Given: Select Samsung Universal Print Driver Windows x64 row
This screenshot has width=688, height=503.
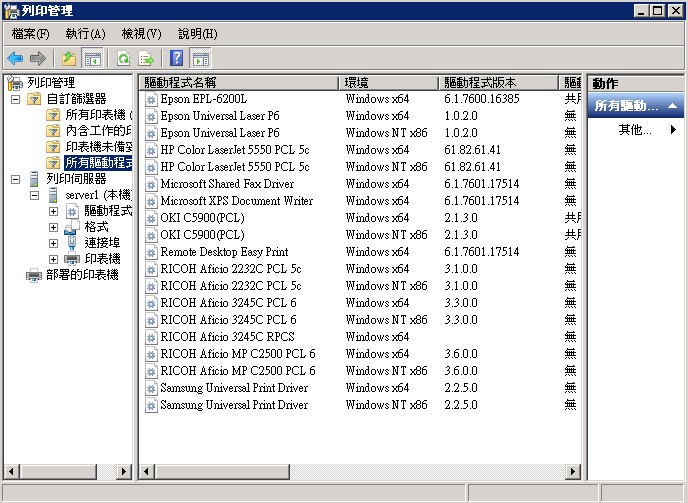Looking at the screenshot, I should tap(361, 388).
